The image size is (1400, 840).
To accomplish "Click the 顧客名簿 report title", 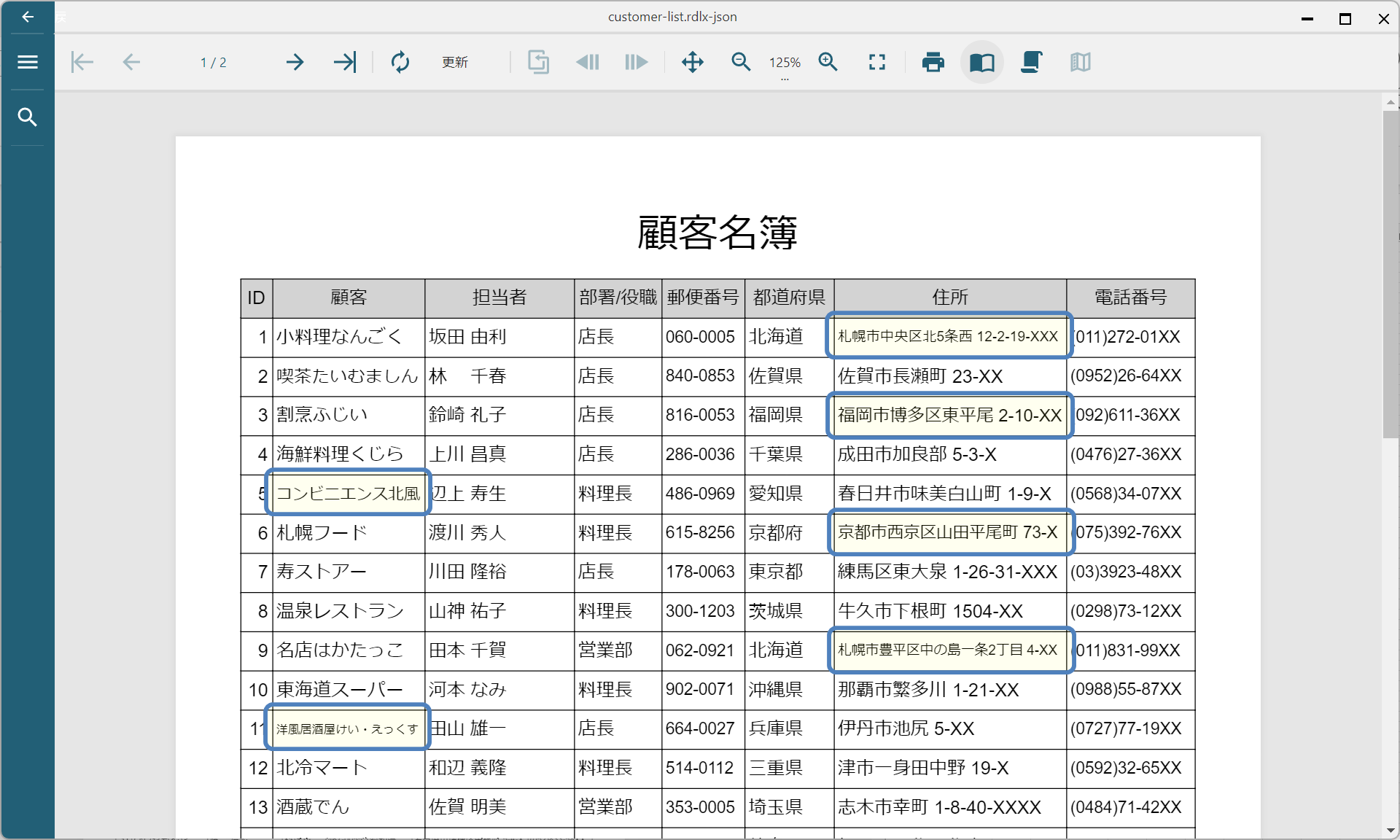I will (717, 233).
